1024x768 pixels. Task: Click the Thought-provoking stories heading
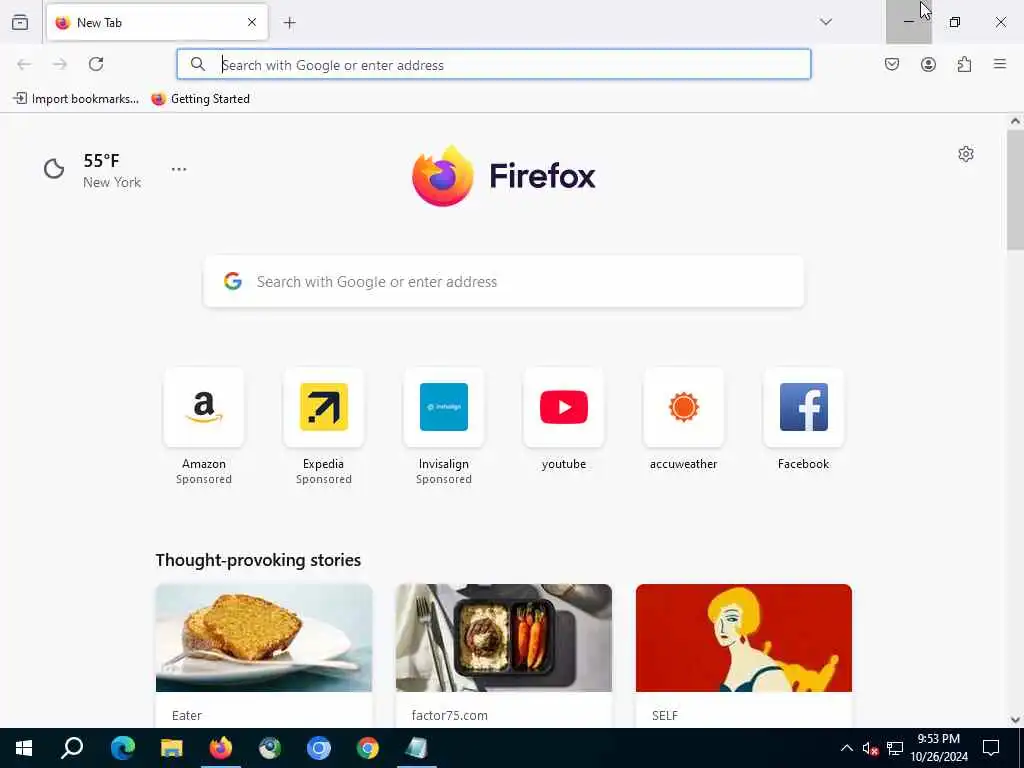point(258,560)
